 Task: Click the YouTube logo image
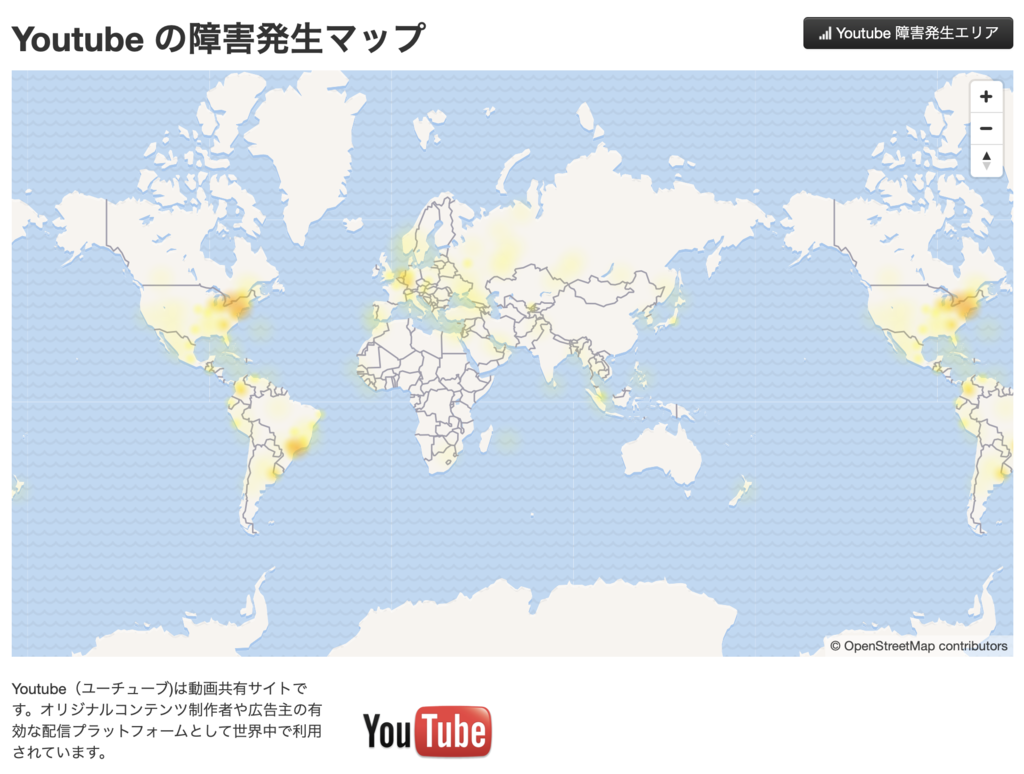(x=427, y=731)
